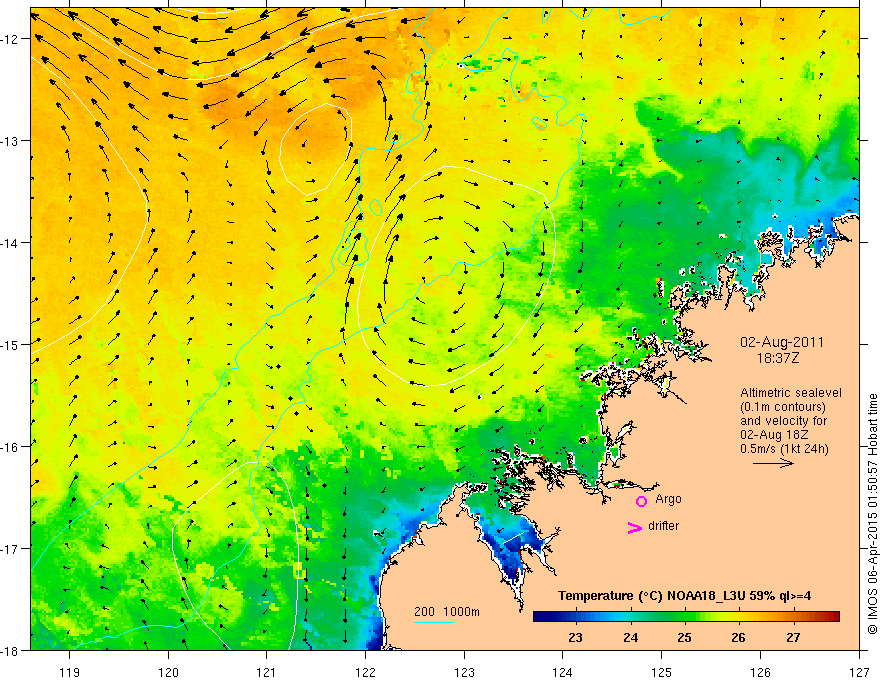Click the color bar value 27
This screenshot has height=680, width=880.
793,638
